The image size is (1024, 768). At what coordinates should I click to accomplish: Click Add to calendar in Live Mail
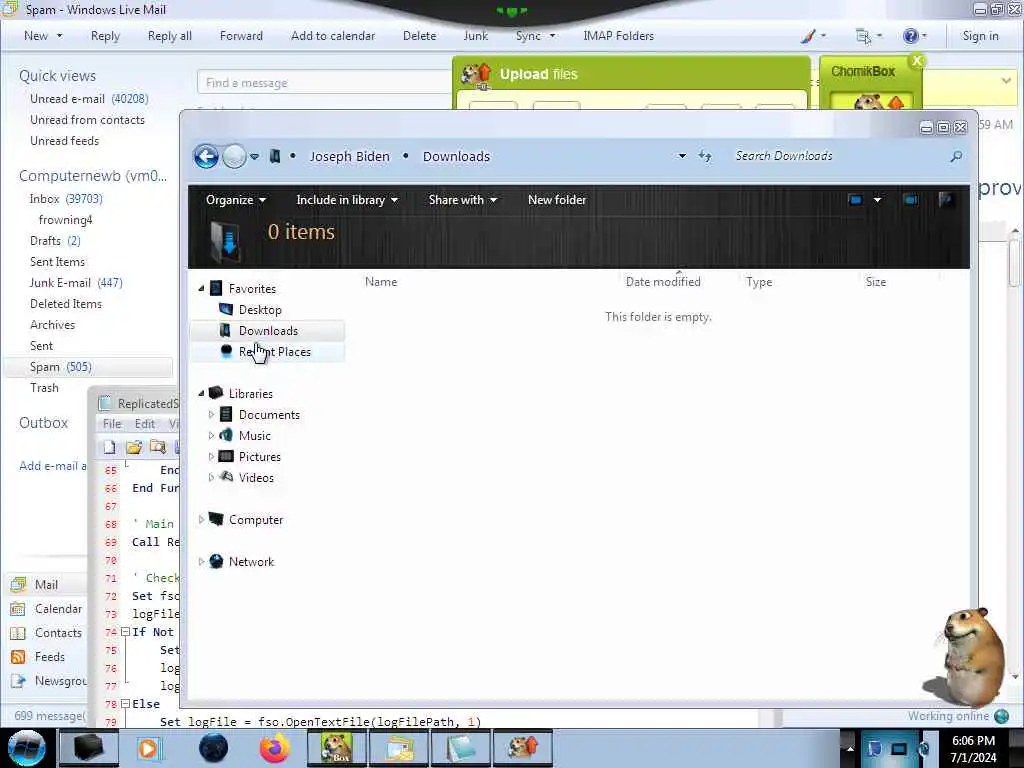[x=333, y=36]
